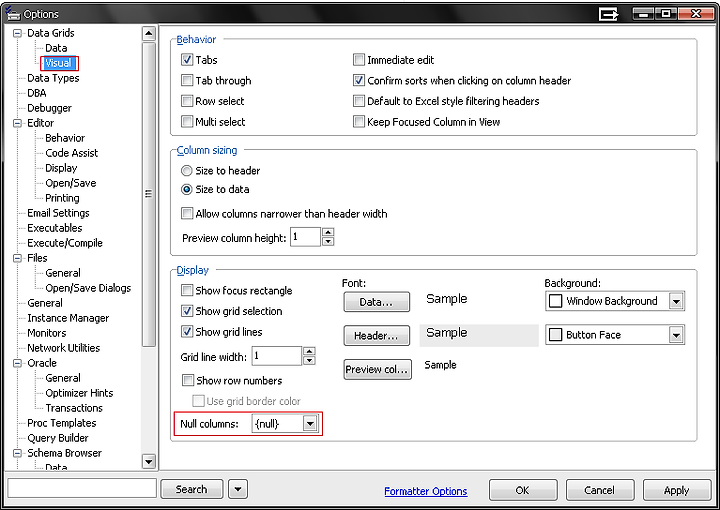The height and width of the screenshot is (510, 720).
Task: Enable Default to Excel style filtering headers
Action: pyautogui.click(x=359, y=101)
